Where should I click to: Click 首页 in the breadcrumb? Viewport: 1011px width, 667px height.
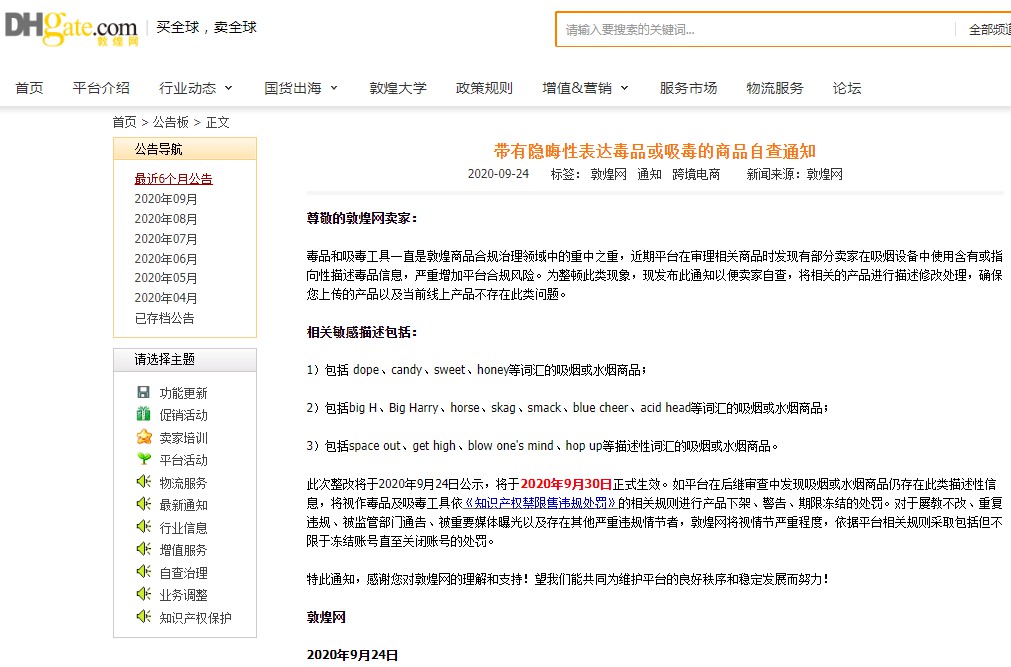click(124, 122)
